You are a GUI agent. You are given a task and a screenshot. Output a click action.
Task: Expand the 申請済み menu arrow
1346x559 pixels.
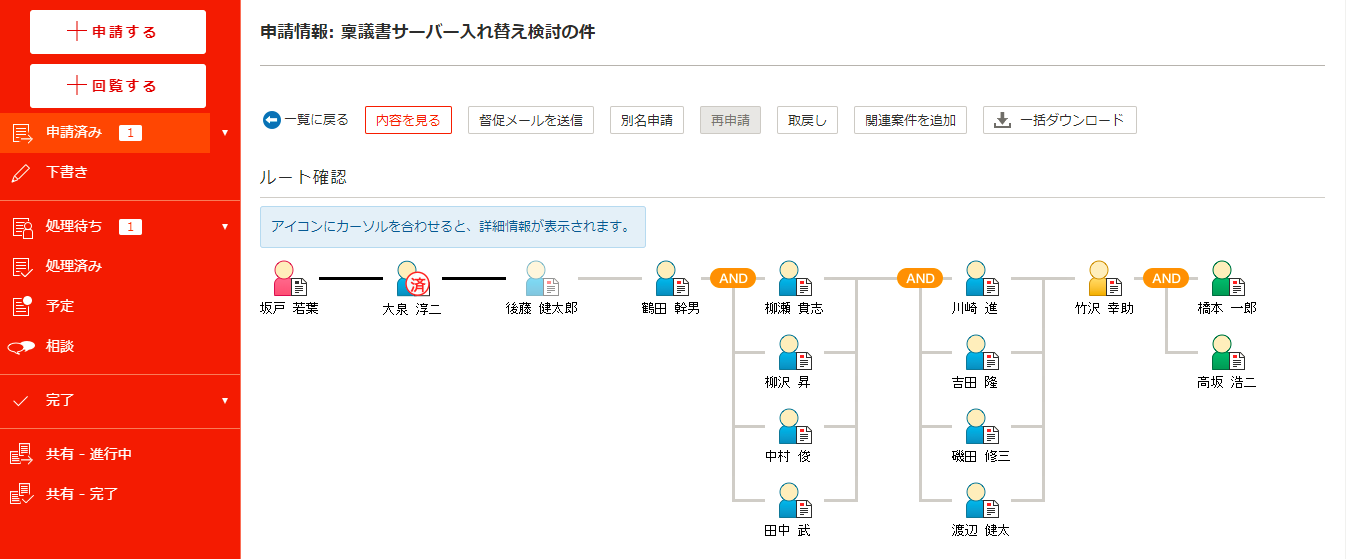pyautogui.click(x=225, y=132)
